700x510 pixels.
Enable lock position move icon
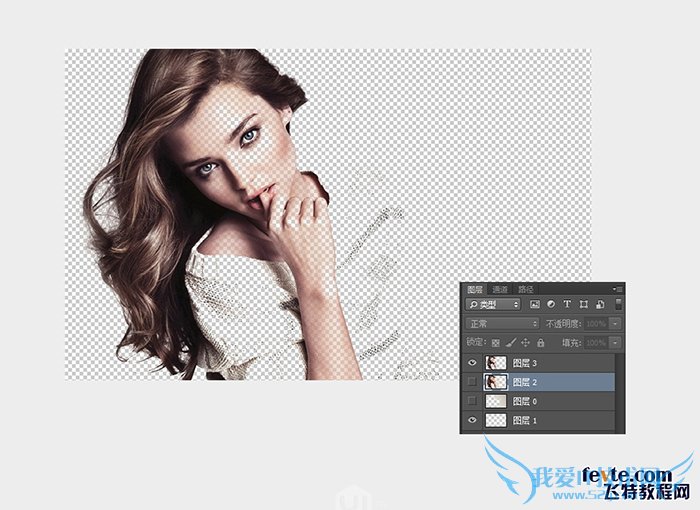(x=525, y=343)
